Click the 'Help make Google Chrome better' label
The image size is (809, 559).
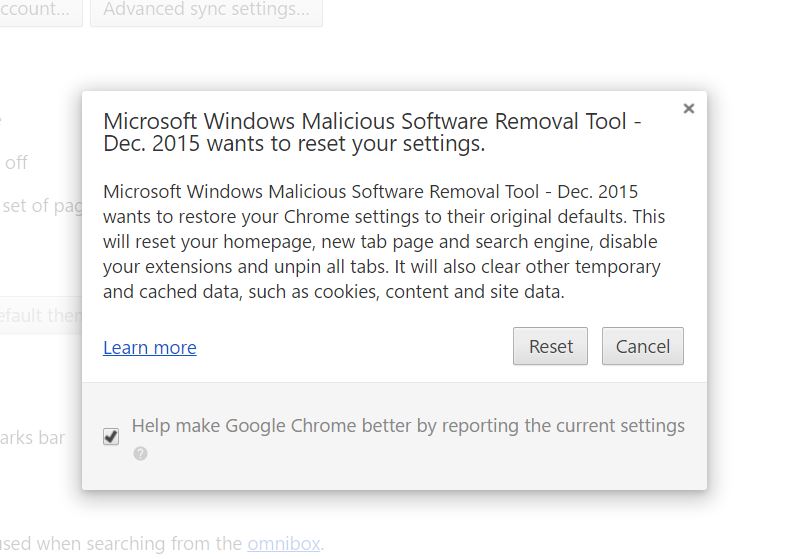coord(408,426)
